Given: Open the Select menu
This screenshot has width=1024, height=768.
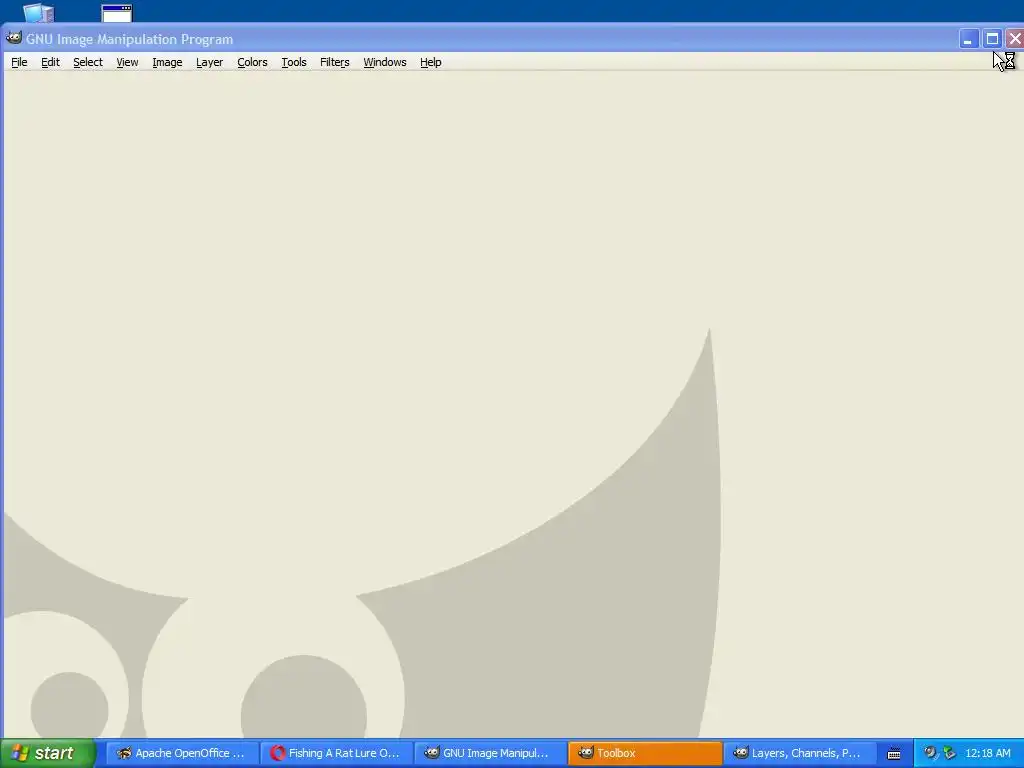Looking at the screenshot, I should [88, 62].
